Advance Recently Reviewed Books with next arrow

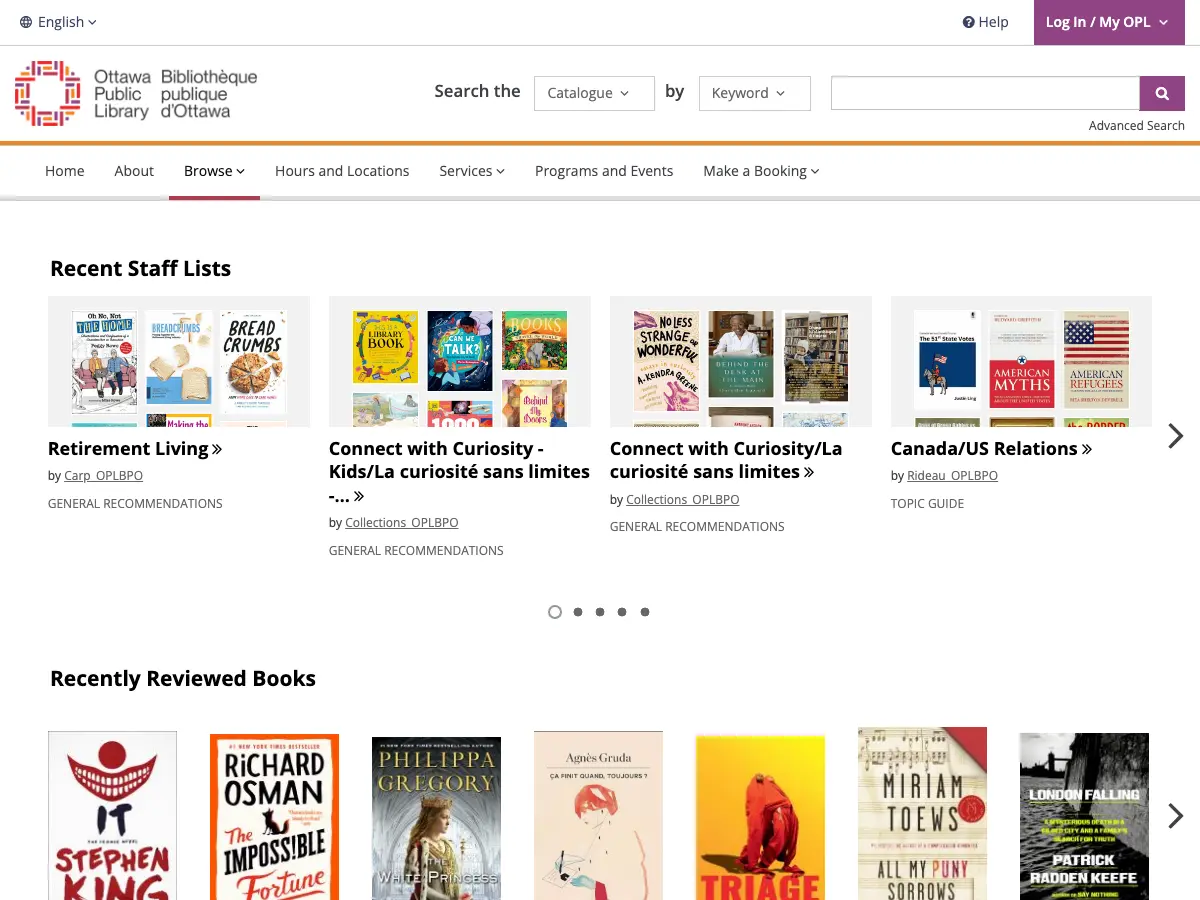point(1176,816)
